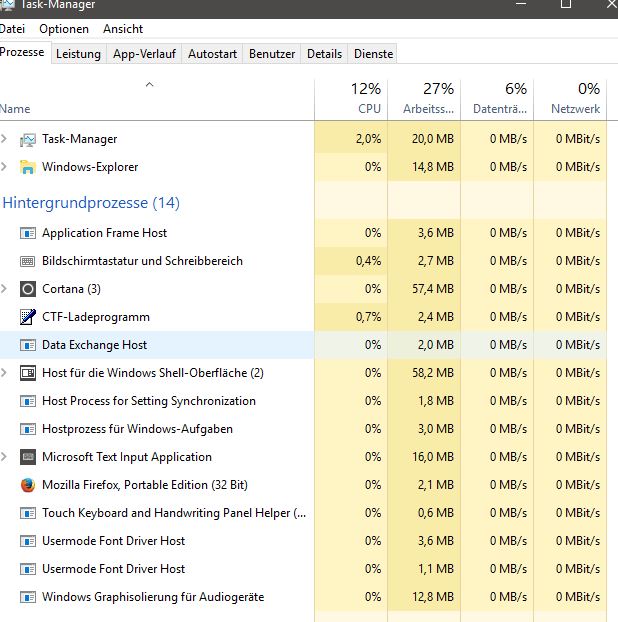Sort by the Datenträger column header

click(497, 99)
